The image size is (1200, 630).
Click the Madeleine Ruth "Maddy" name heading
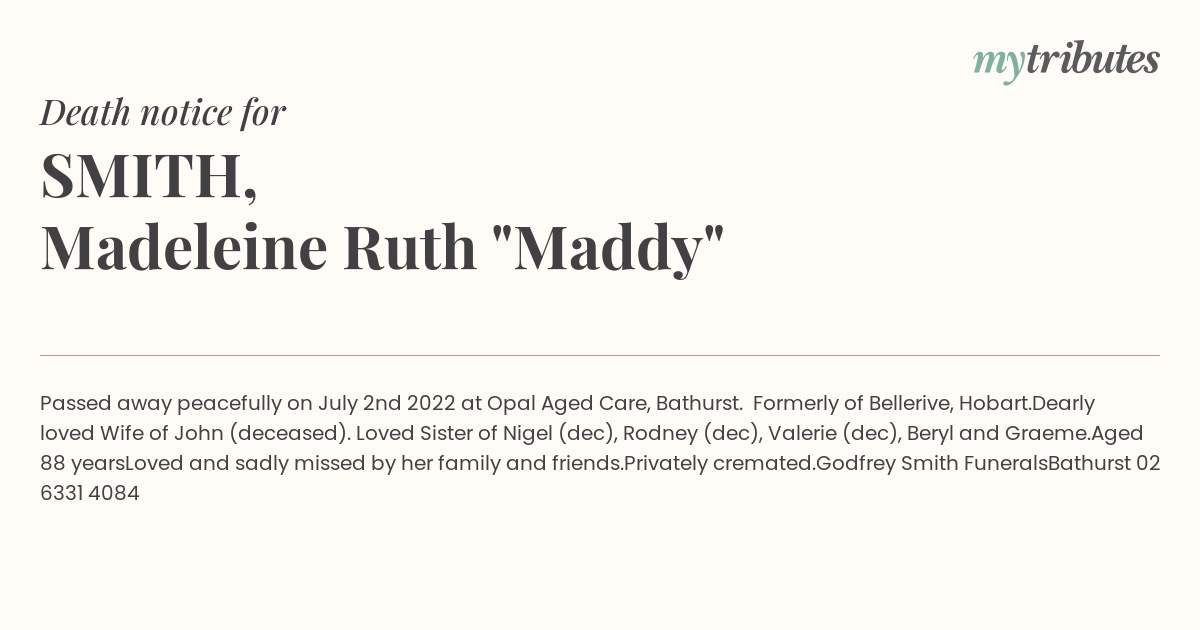[x=382, y=248]
